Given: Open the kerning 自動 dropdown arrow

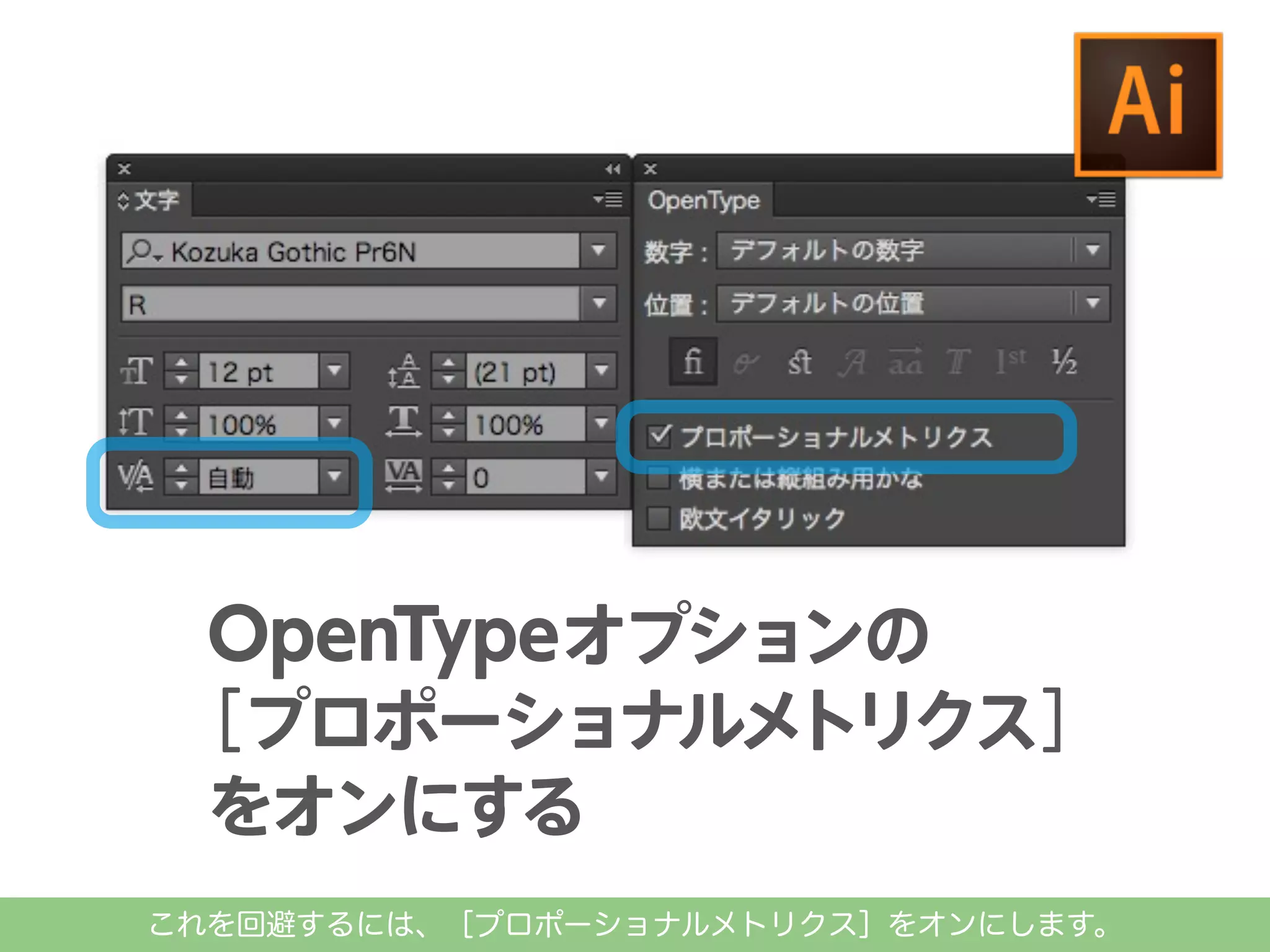Looking at the screenshot, I should point(335,476).
